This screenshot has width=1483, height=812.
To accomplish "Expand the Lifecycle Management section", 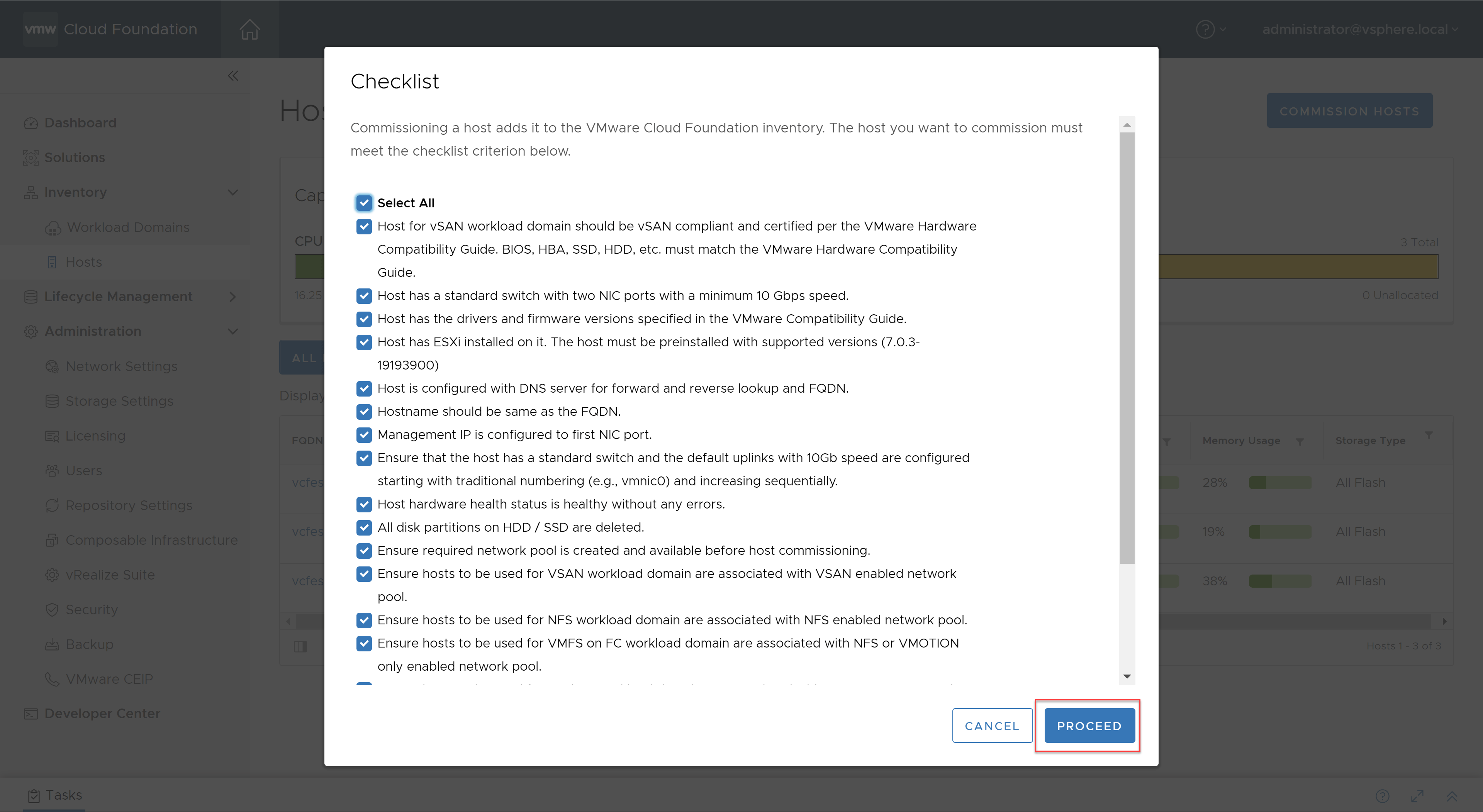I will tap(232, 297).
